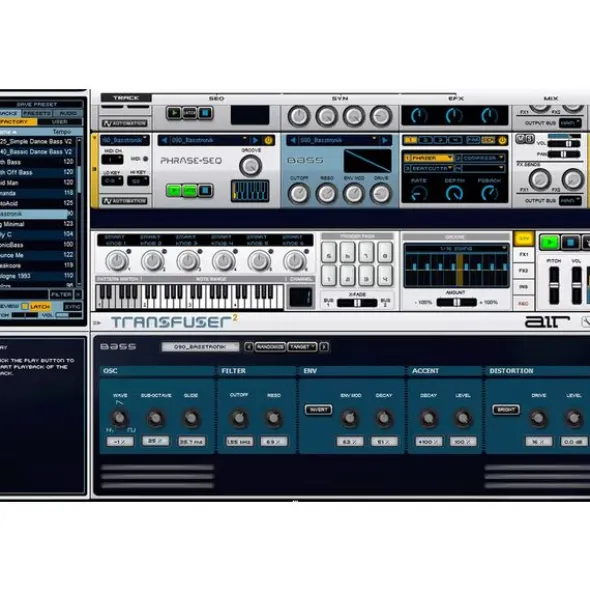Screen dimensions: 590x591
Task: Click the Phrase-Seq pattern thumbnail display
Action: point(250,191)
